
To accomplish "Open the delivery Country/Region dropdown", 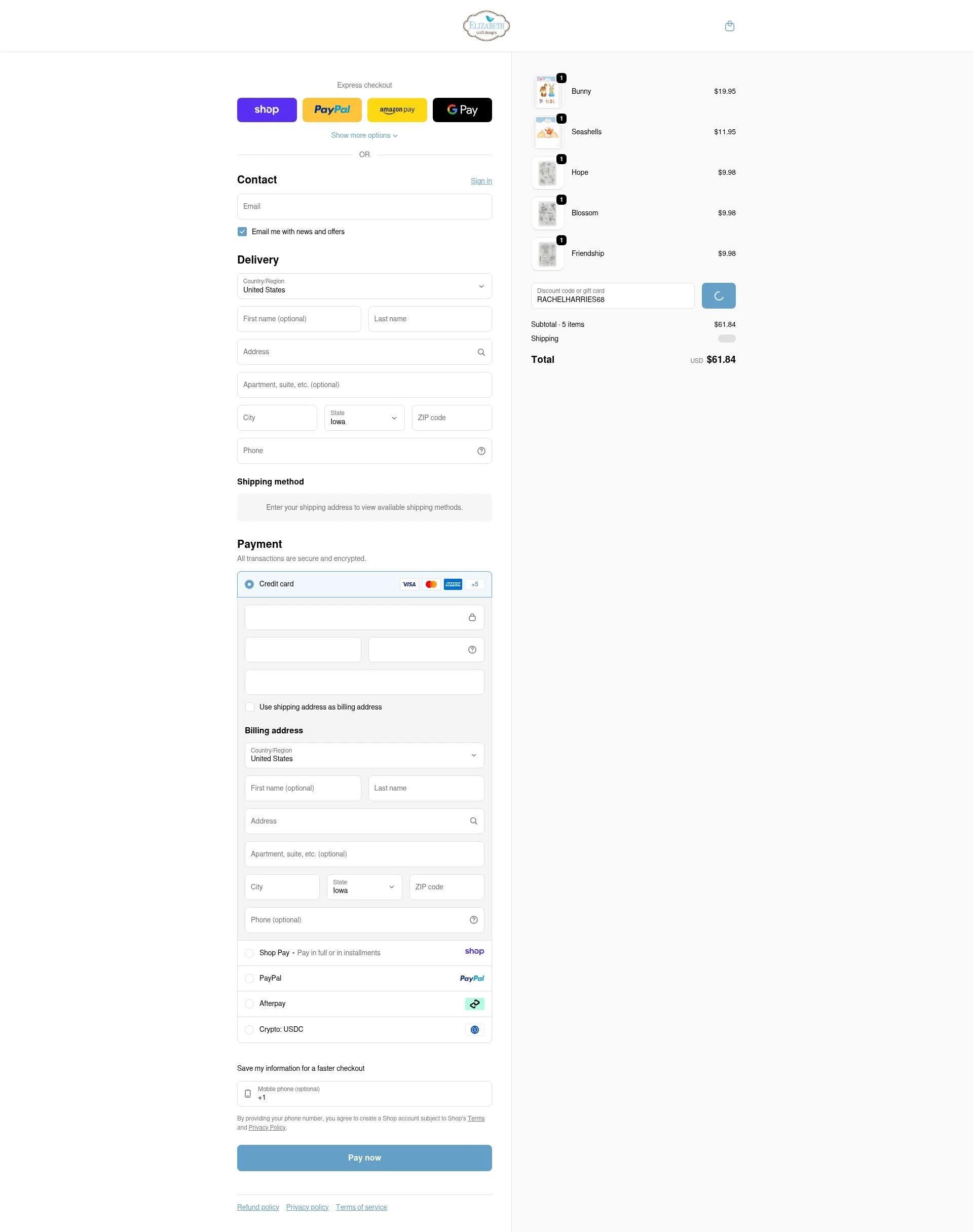I will (364, 286).
